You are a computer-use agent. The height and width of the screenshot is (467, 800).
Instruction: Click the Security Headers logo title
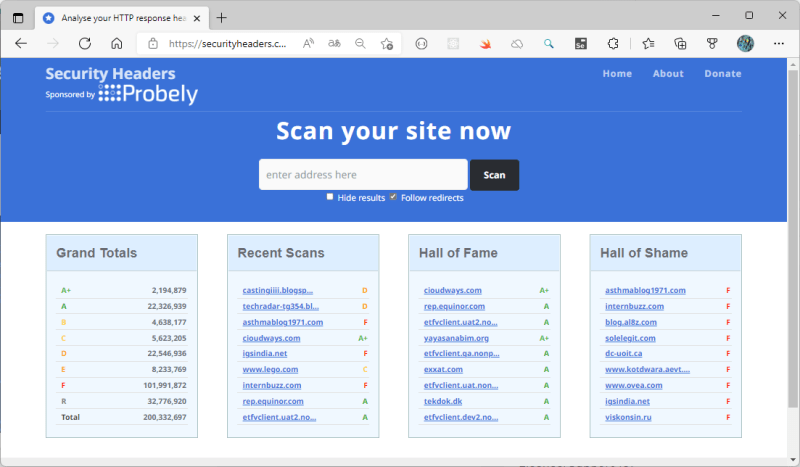coord(110,73)
